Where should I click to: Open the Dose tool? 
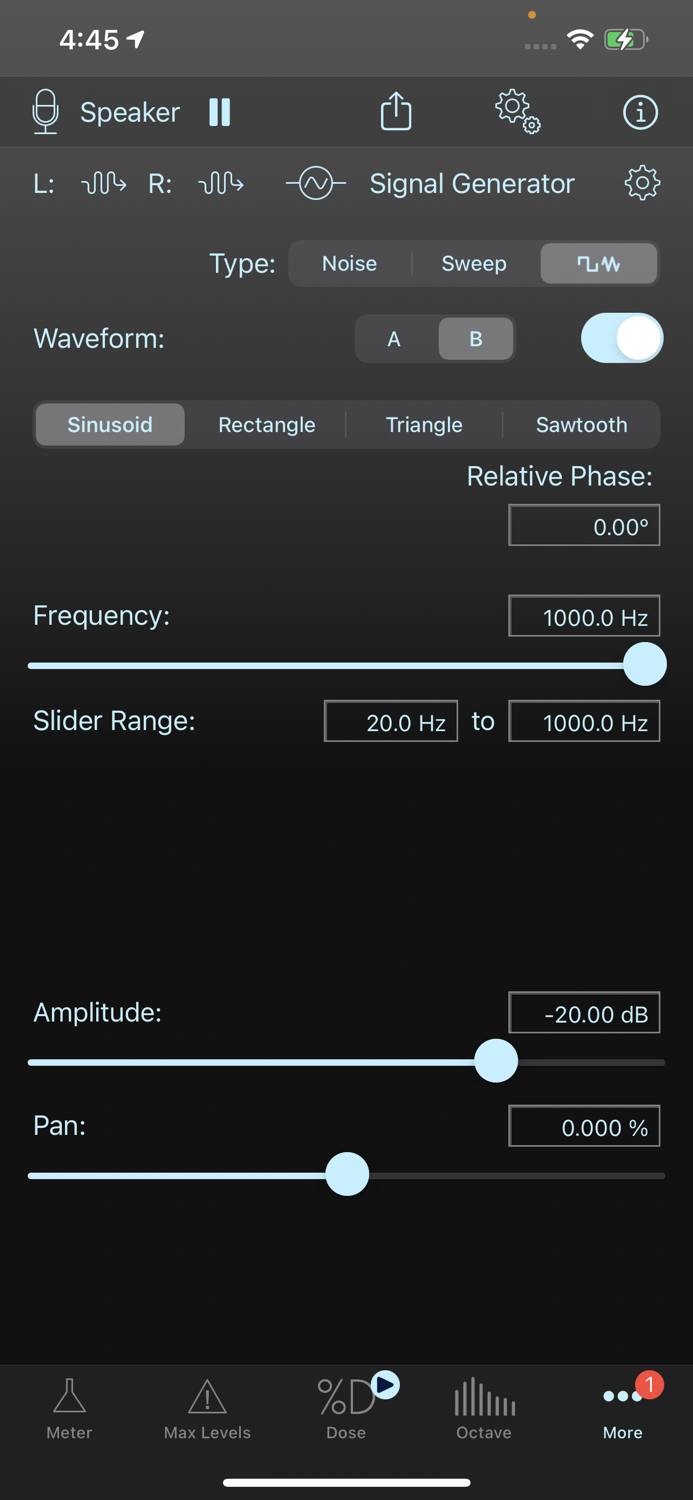(346, 1410)
